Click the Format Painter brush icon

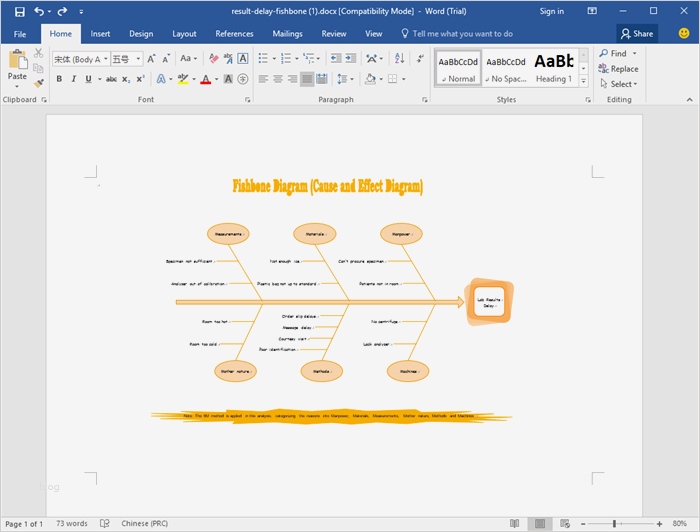click(x=39, y=83)
